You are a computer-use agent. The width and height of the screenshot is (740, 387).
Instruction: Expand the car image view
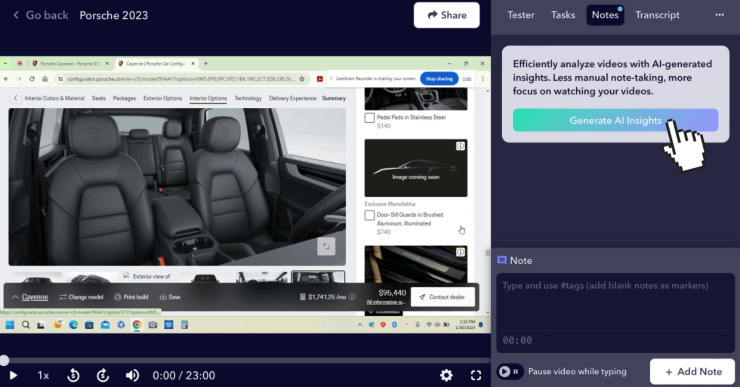point(326,246)
